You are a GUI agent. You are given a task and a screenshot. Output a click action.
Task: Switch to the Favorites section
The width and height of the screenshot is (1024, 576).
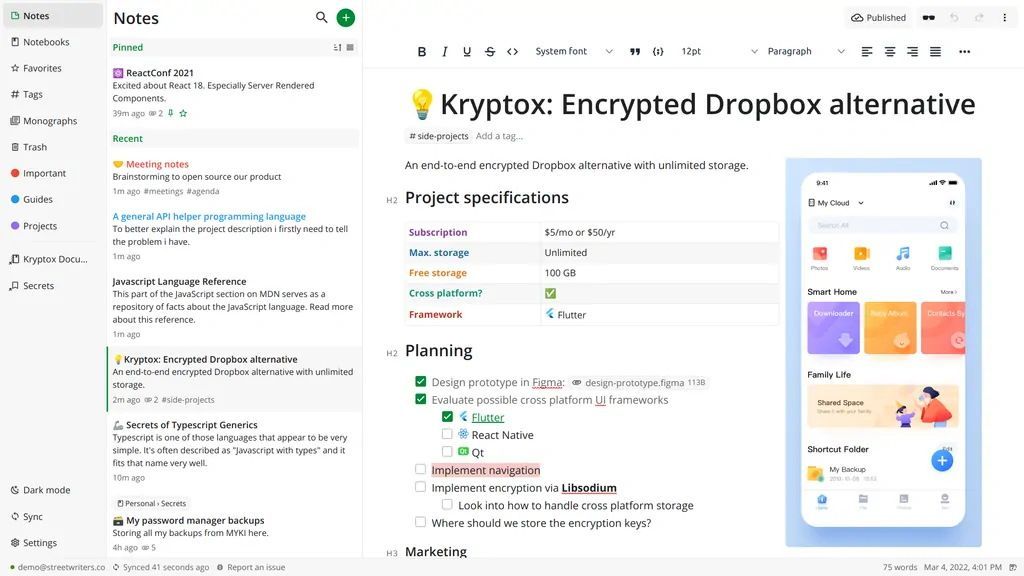[42, 67]
